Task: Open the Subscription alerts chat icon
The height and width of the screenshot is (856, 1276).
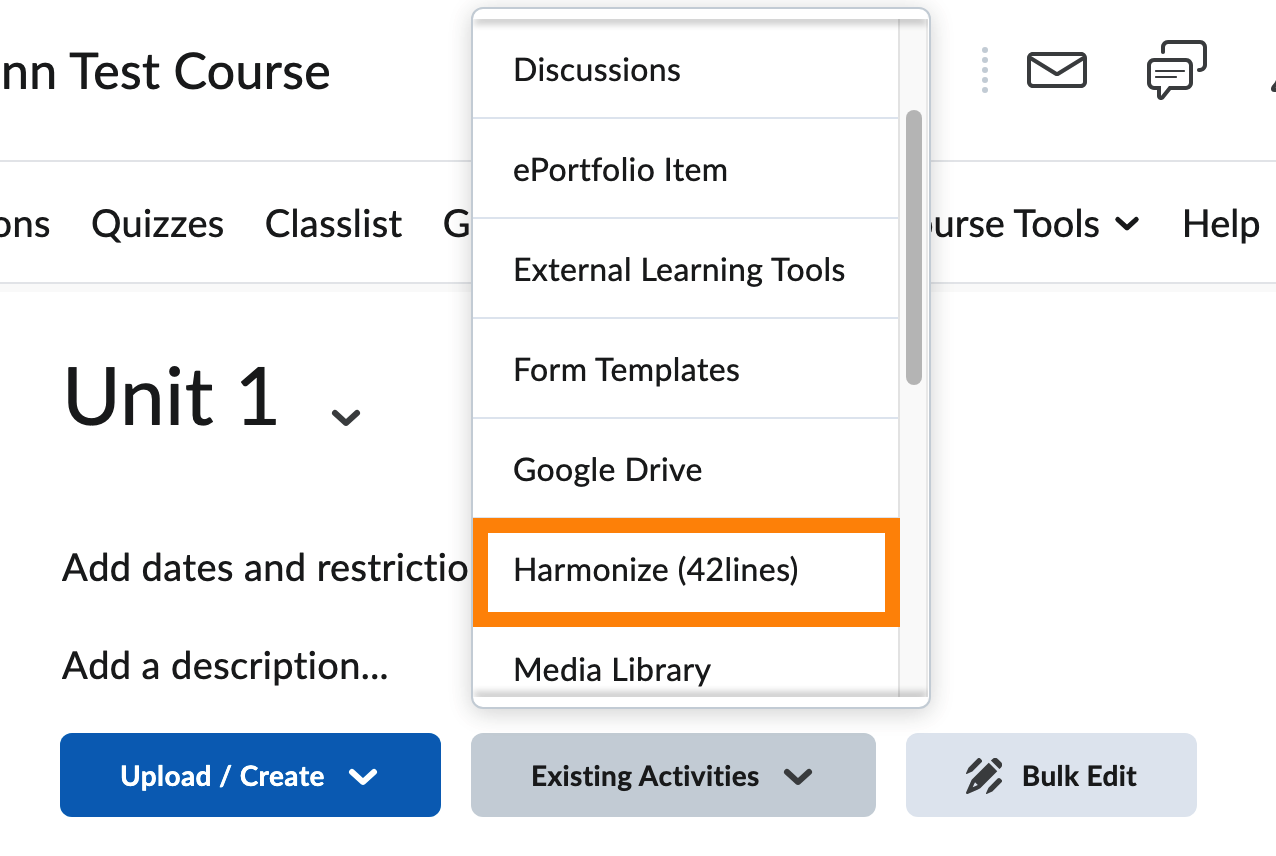Action: tap(1175, 70)
